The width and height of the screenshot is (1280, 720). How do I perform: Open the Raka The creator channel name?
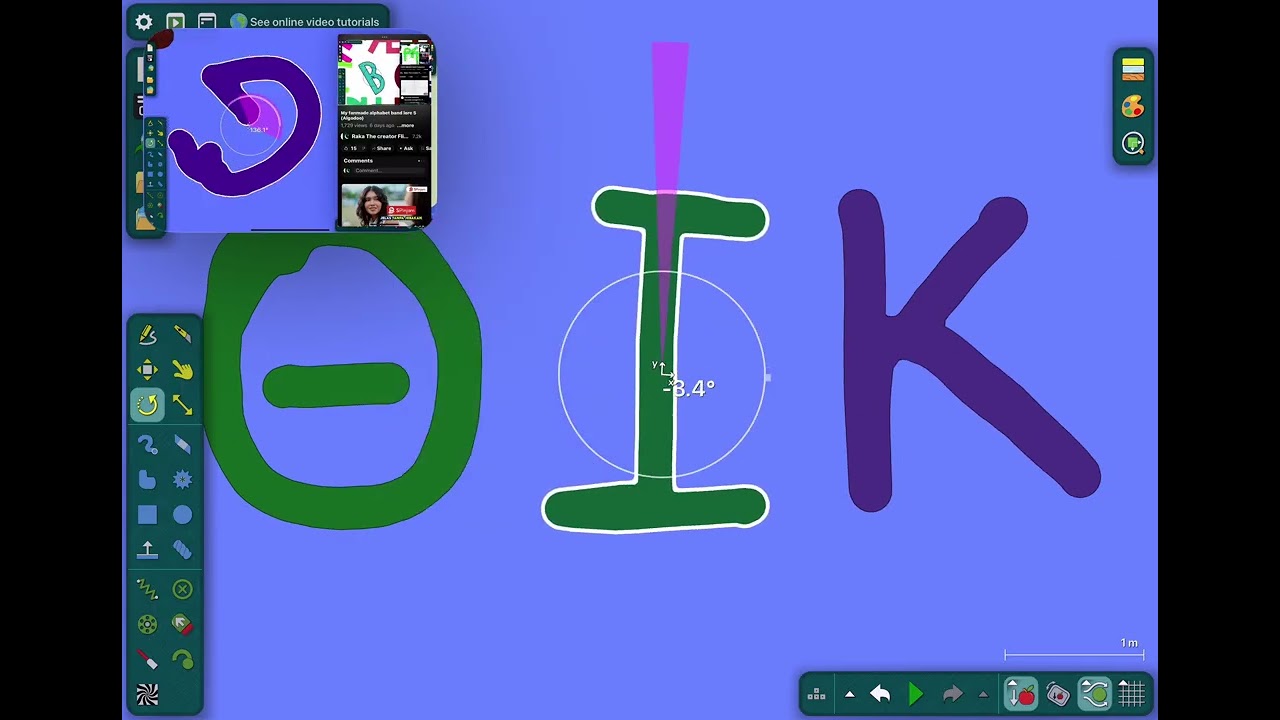point(380,136)
